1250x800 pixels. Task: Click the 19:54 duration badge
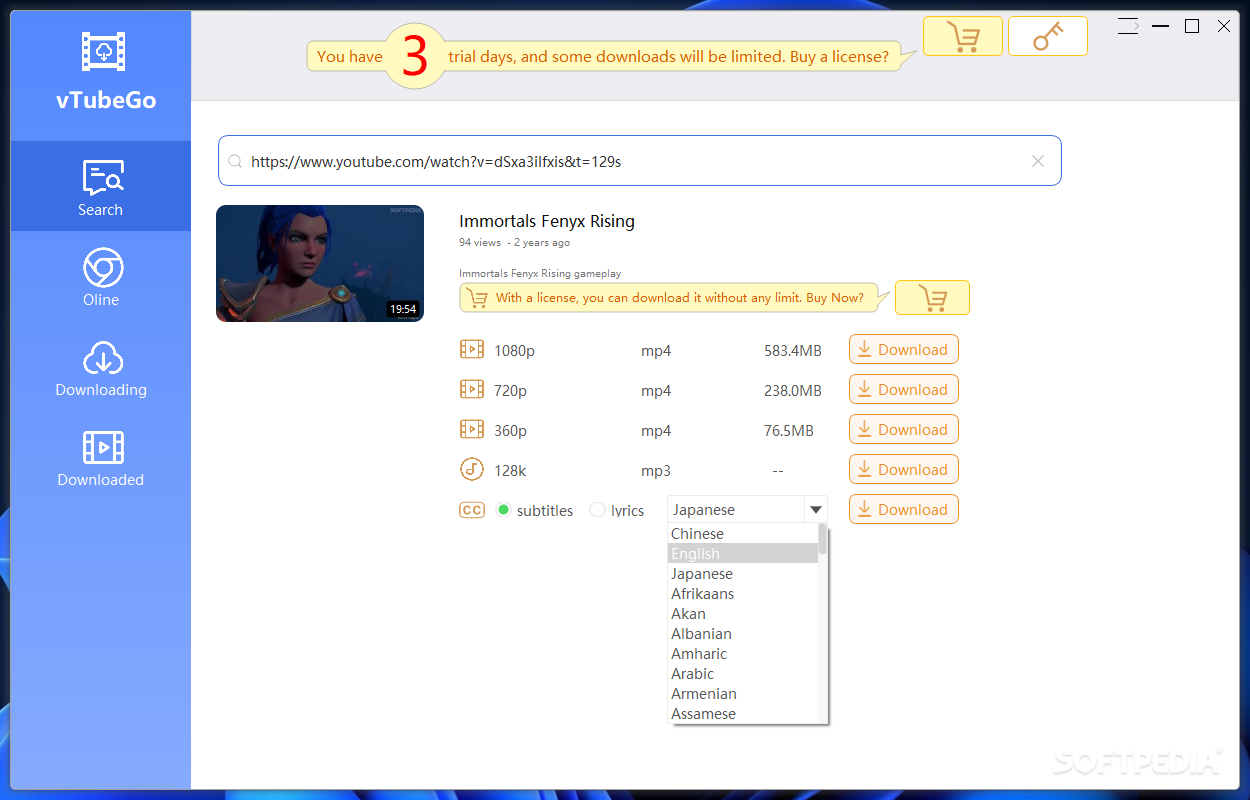point(403,309)
